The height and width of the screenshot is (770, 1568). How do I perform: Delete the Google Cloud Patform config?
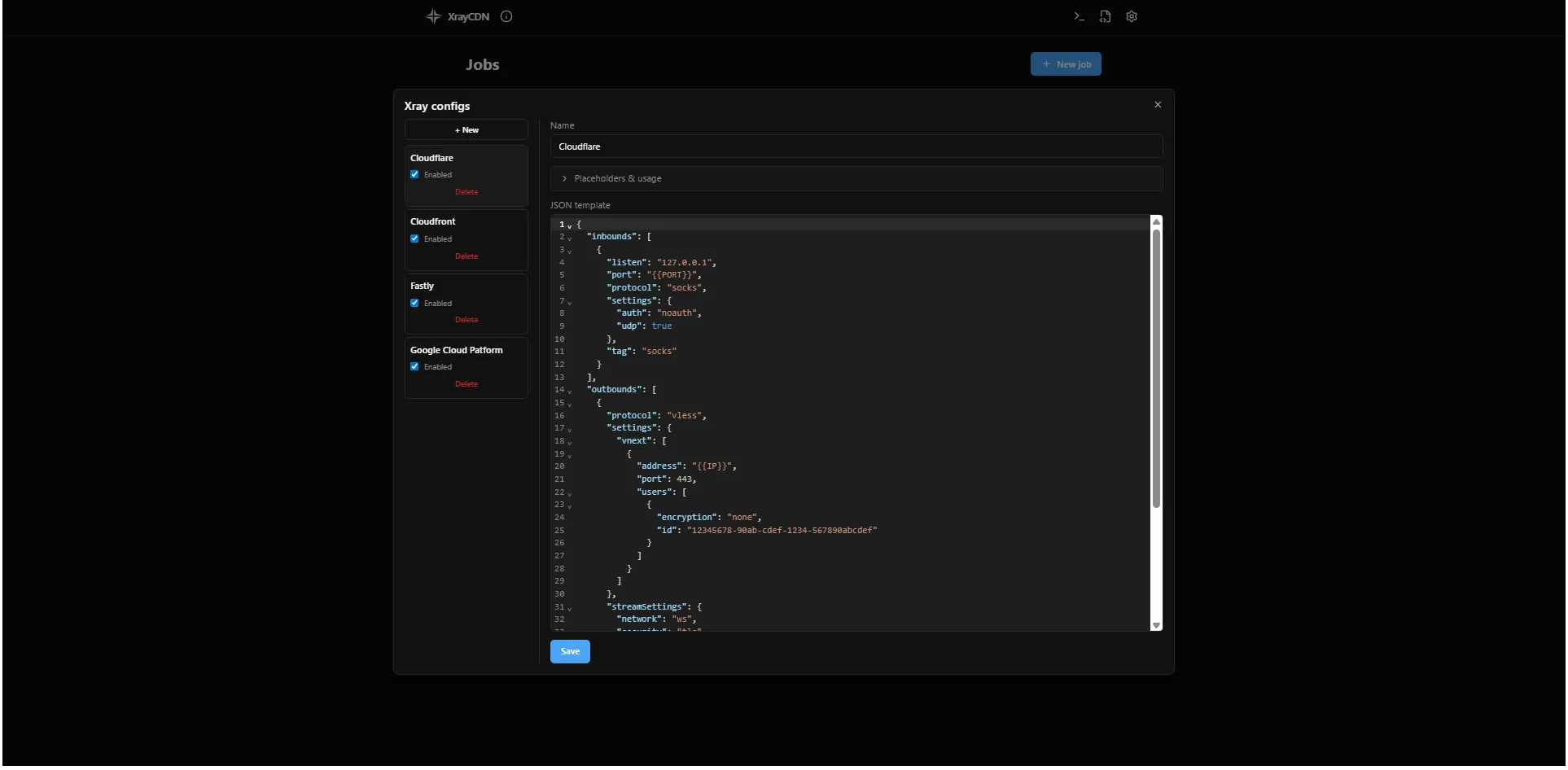point(466,384)
